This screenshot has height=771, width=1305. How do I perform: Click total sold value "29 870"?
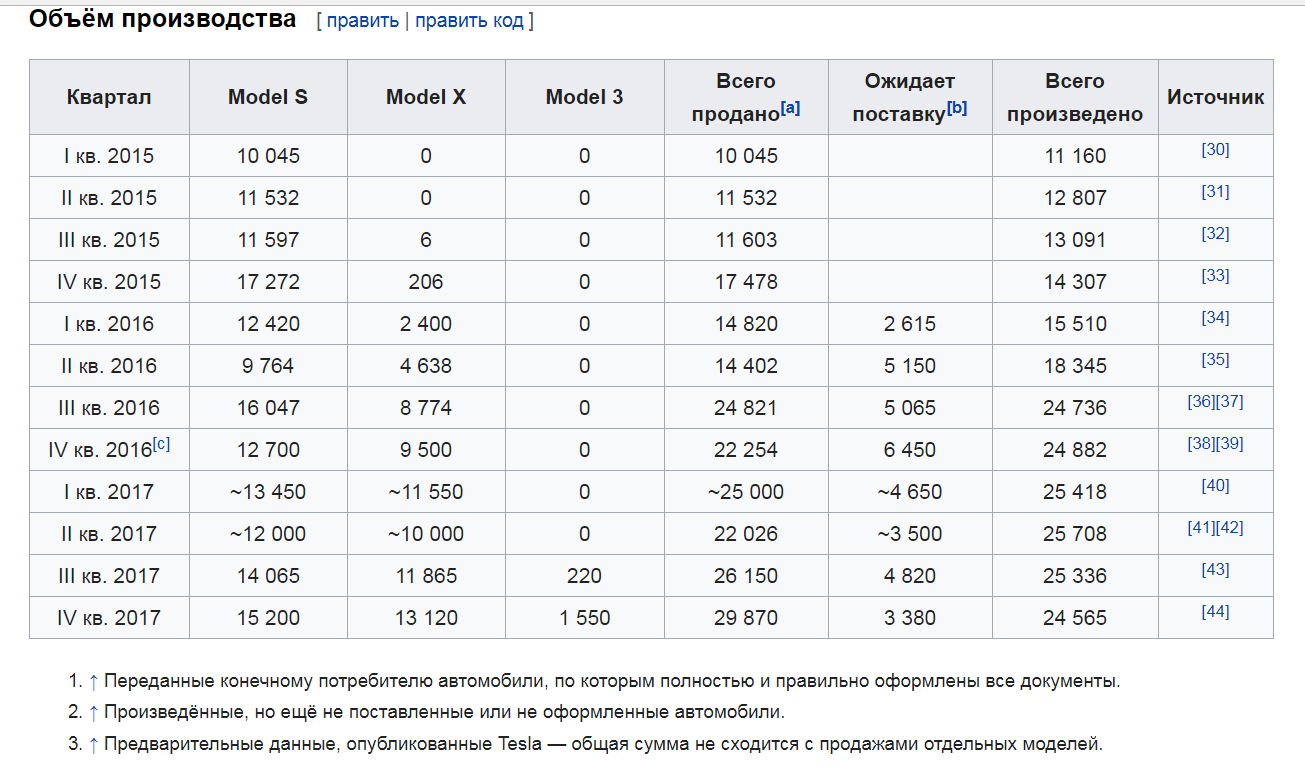[x=746, y=618]
